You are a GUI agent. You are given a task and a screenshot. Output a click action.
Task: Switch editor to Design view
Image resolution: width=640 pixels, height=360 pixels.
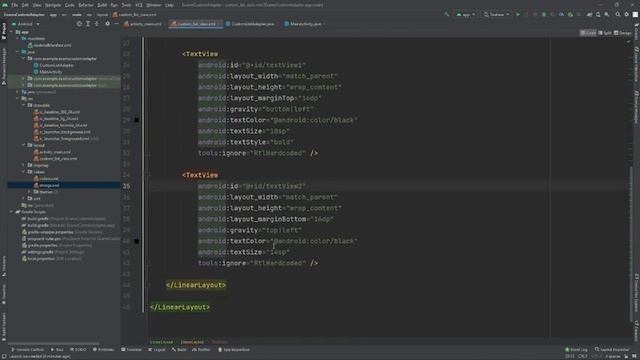[622, 33]
